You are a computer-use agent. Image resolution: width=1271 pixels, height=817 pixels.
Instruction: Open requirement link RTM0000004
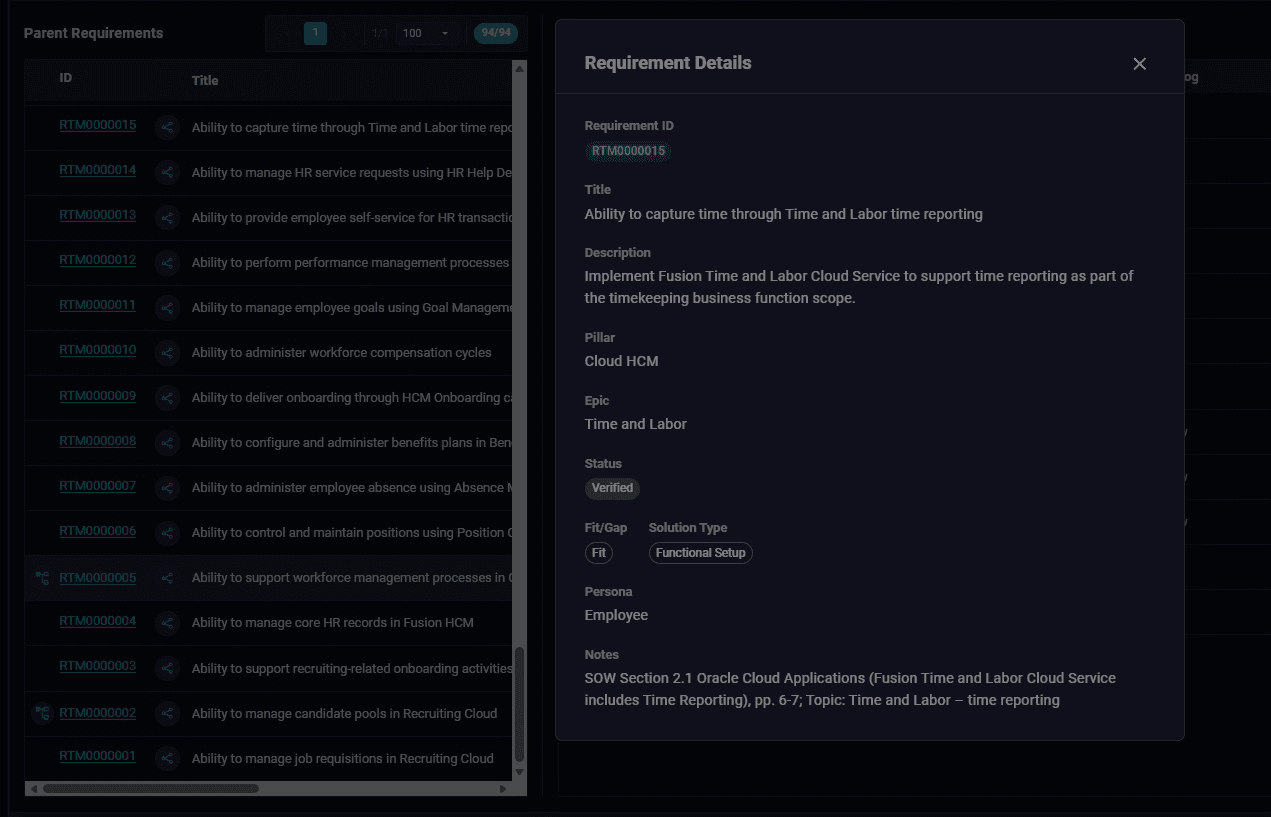(98, 621)
